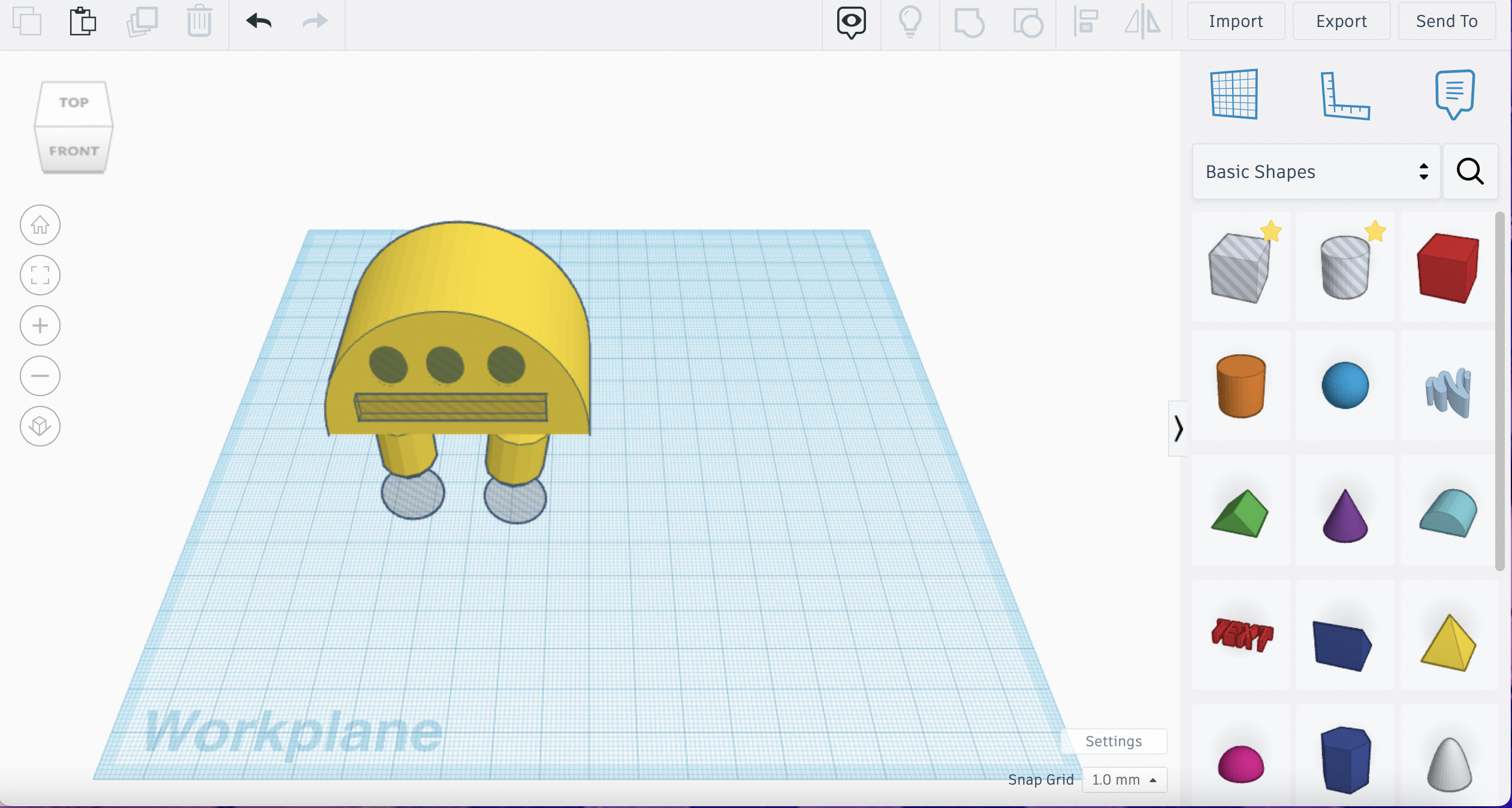Select the Workplane tool
This screenshot has height=808, width=1512.
coord(1236,94)
